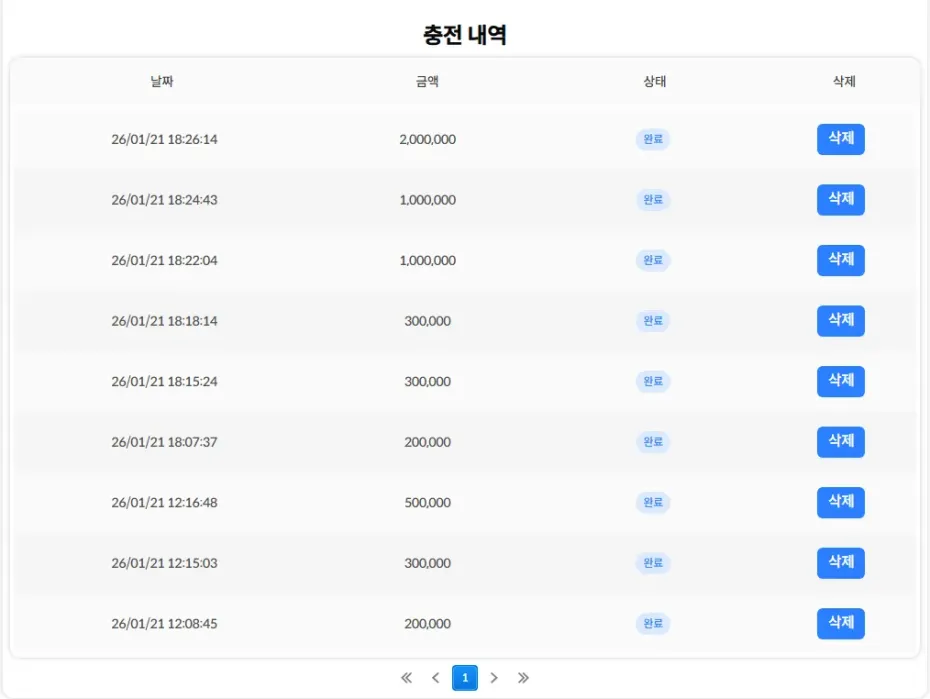Click the next page chevron

pyautogui.click(x=494, y=678)
